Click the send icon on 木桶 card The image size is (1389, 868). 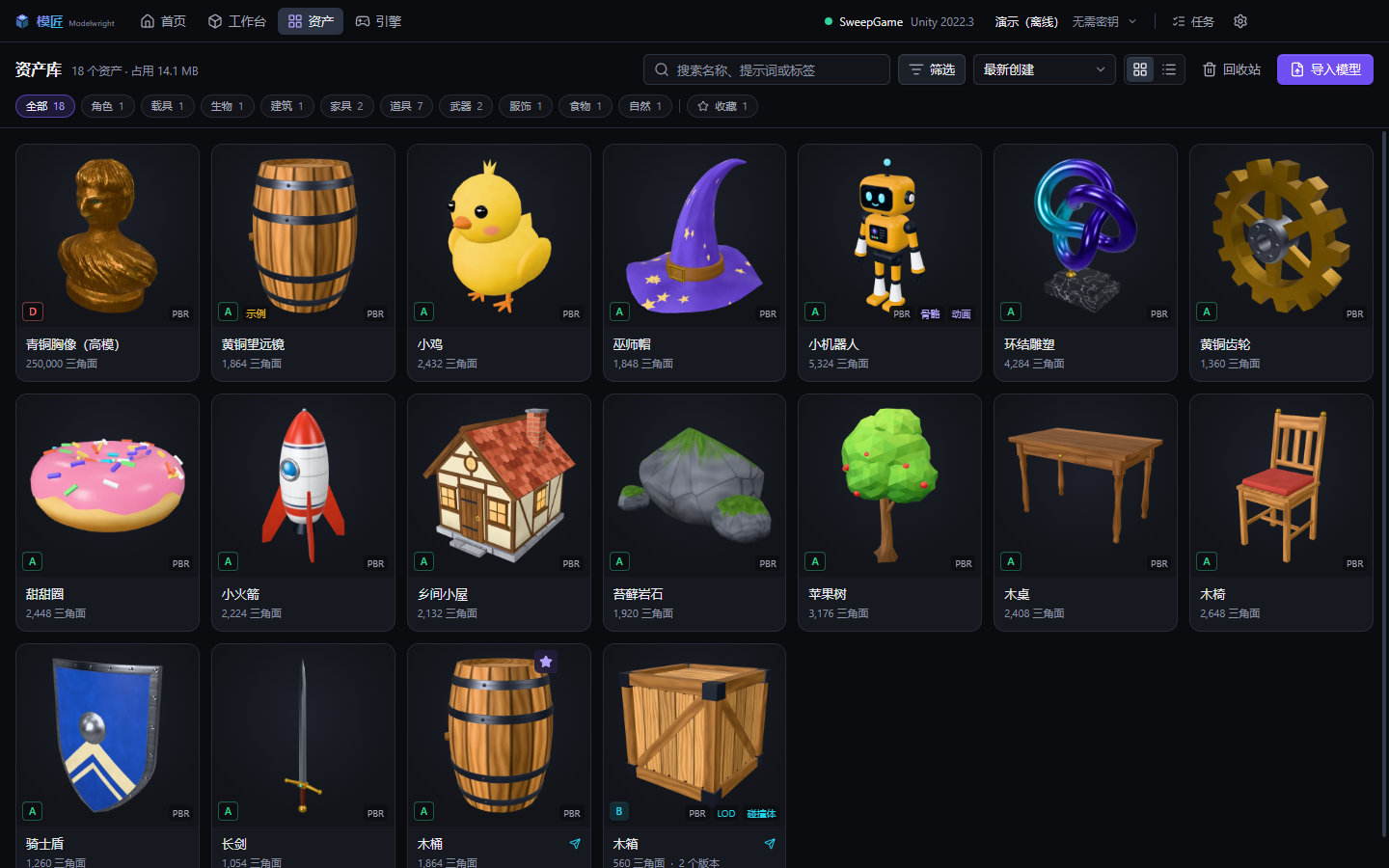(x=575, y=844)
